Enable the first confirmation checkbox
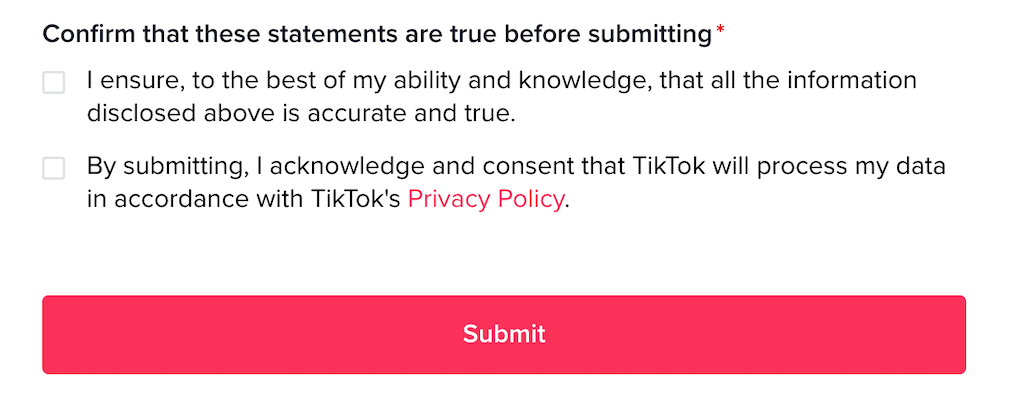Screen dimensions: 1024x404 [54, 82]
